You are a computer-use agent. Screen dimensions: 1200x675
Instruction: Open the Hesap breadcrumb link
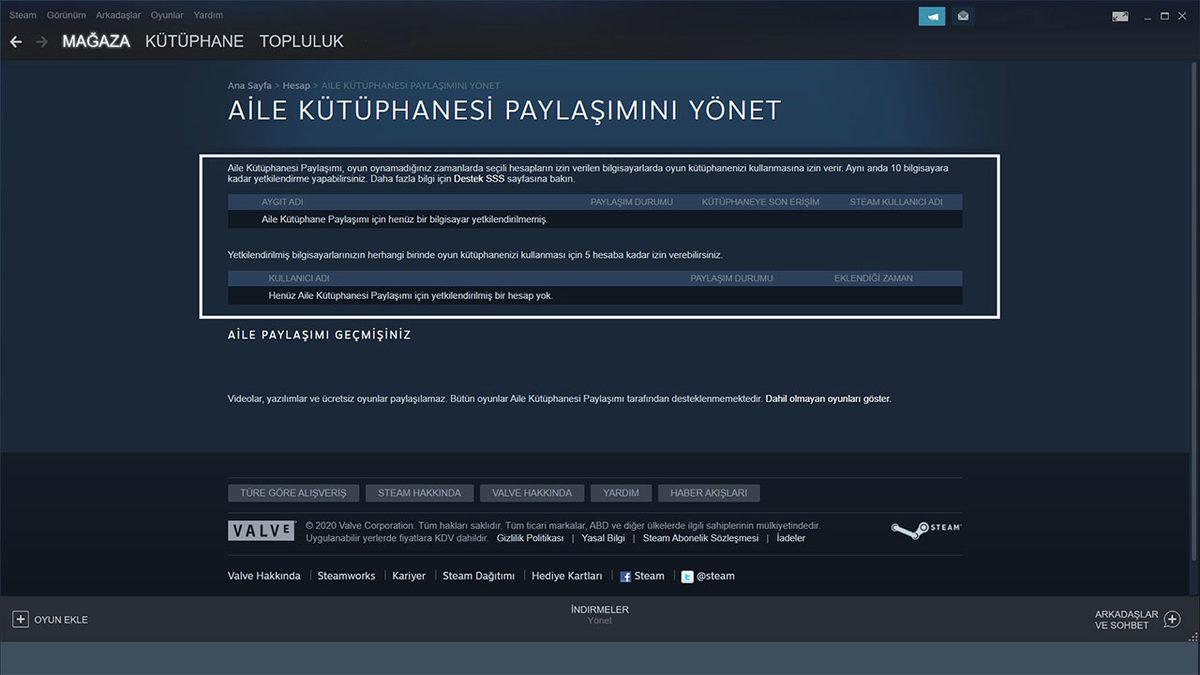tap(296, 85)
